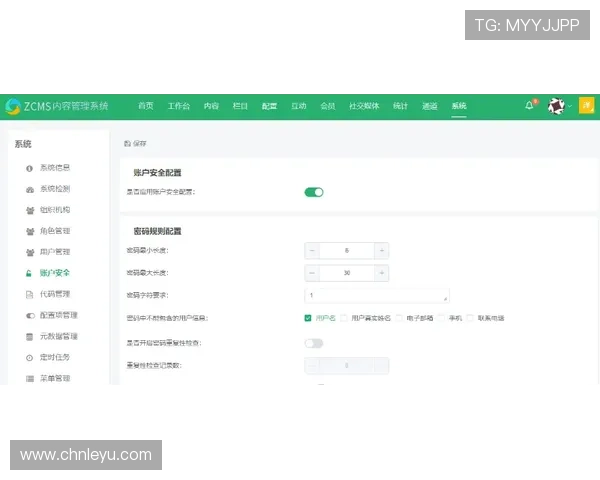The width and height of the screenshot is (600, 480).
Task: Click the 系统检测 gauge icon
Action: tap(30, 189)
